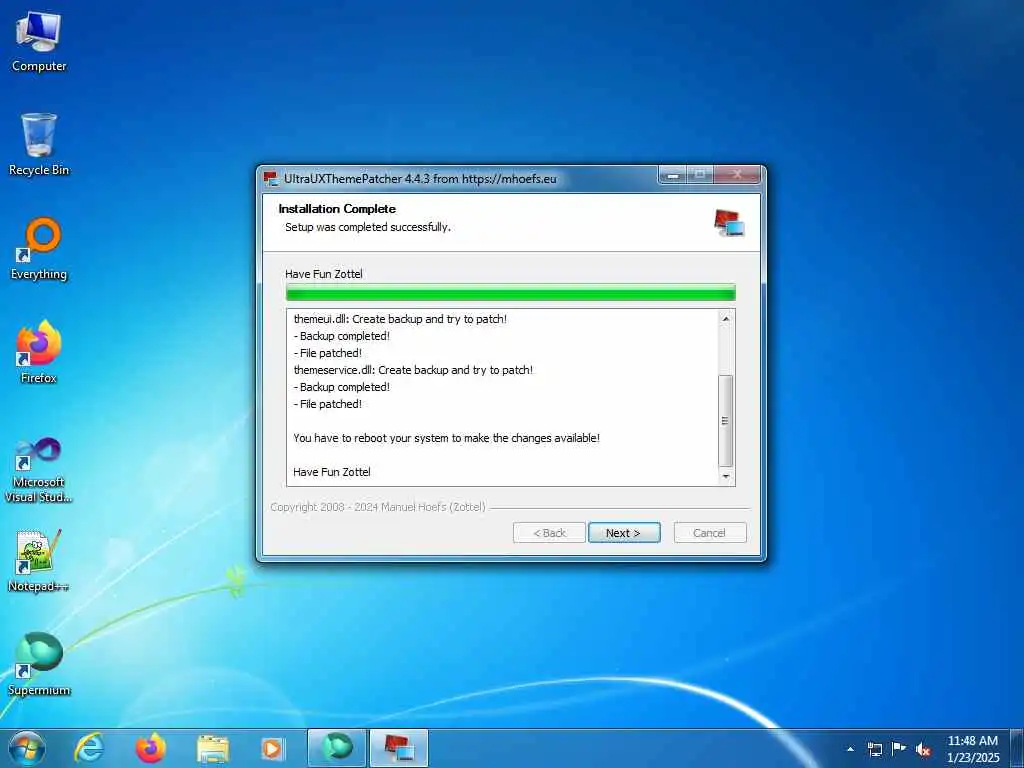Click the Show Desktop strip at taskbar end

click(1017, 748)
